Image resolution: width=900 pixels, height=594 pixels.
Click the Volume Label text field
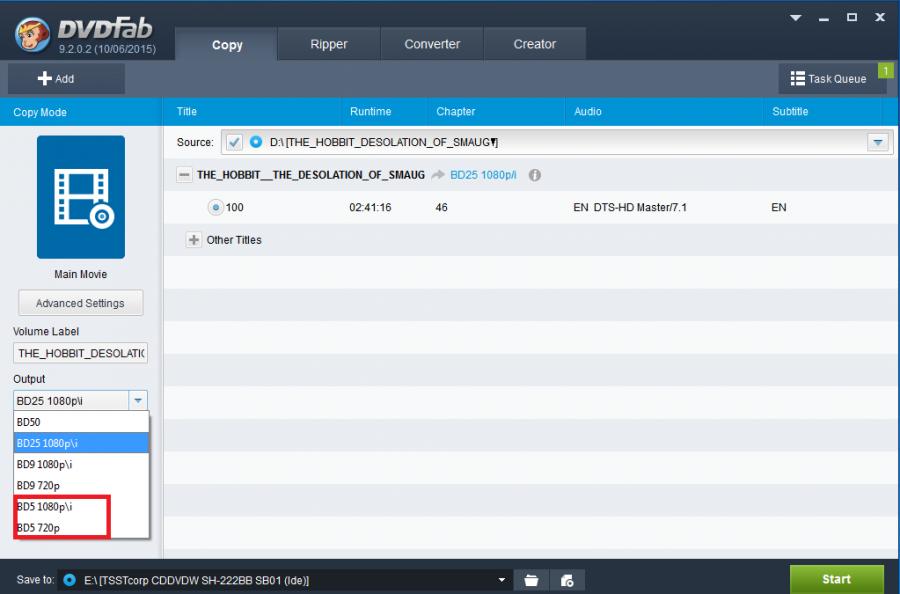[x=80, y=353]
